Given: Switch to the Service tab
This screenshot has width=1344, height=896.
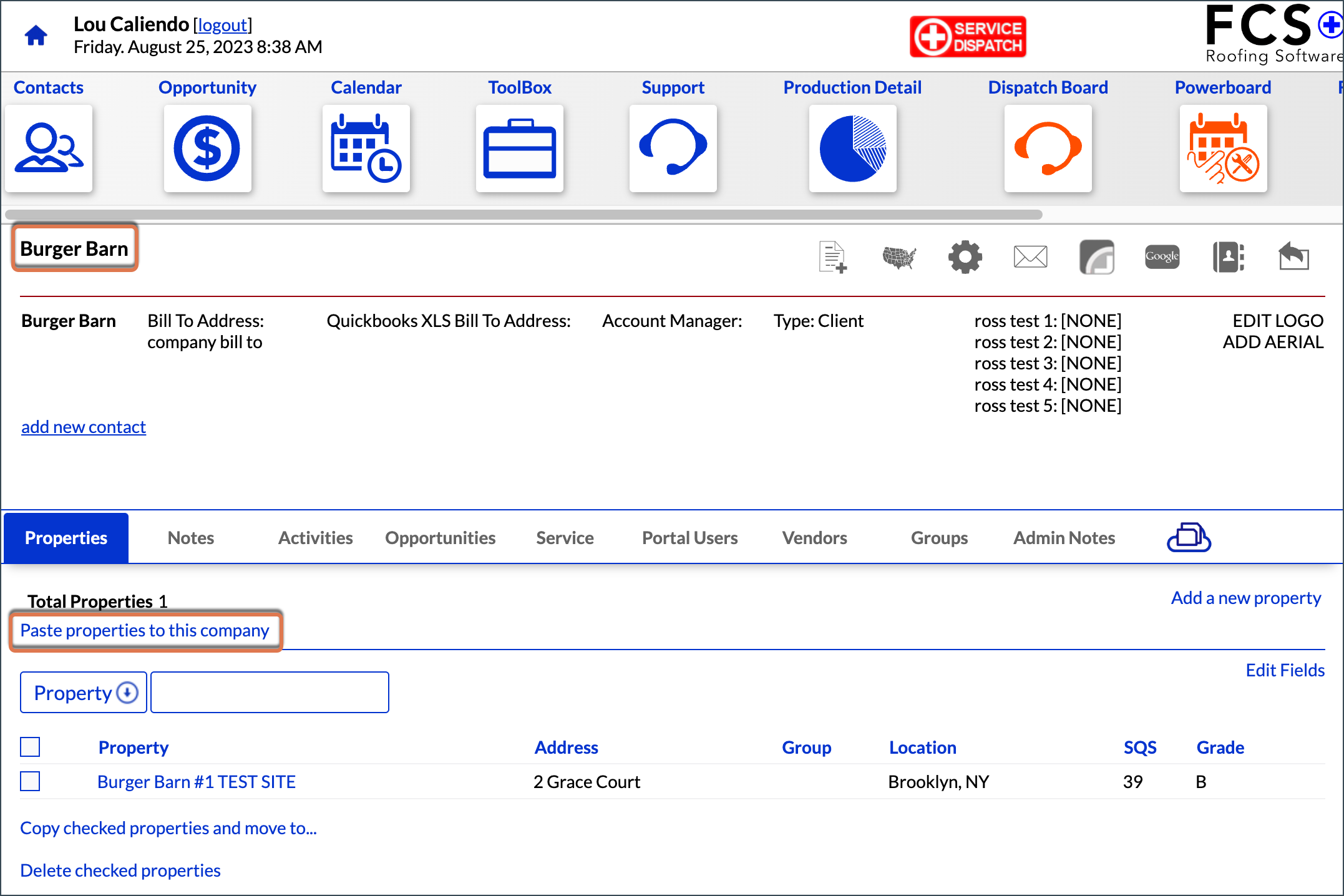Looking at the screenshot, I should click(565, 538).
